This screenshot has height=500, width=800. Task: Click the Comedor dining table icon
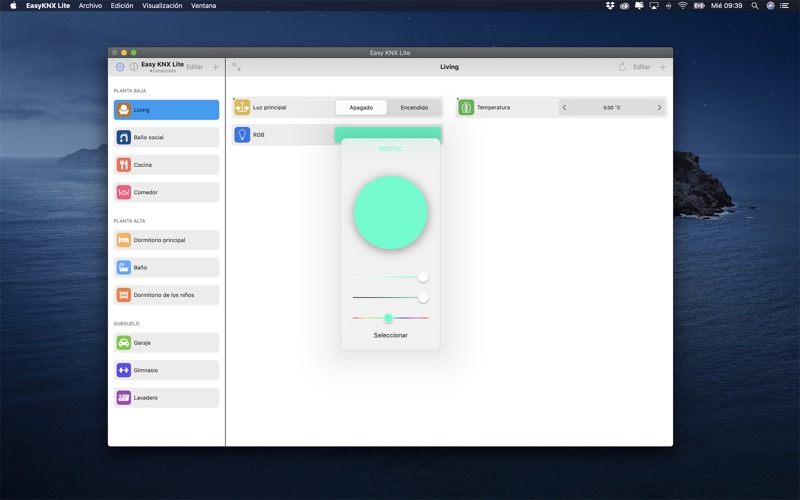[123, 192]
